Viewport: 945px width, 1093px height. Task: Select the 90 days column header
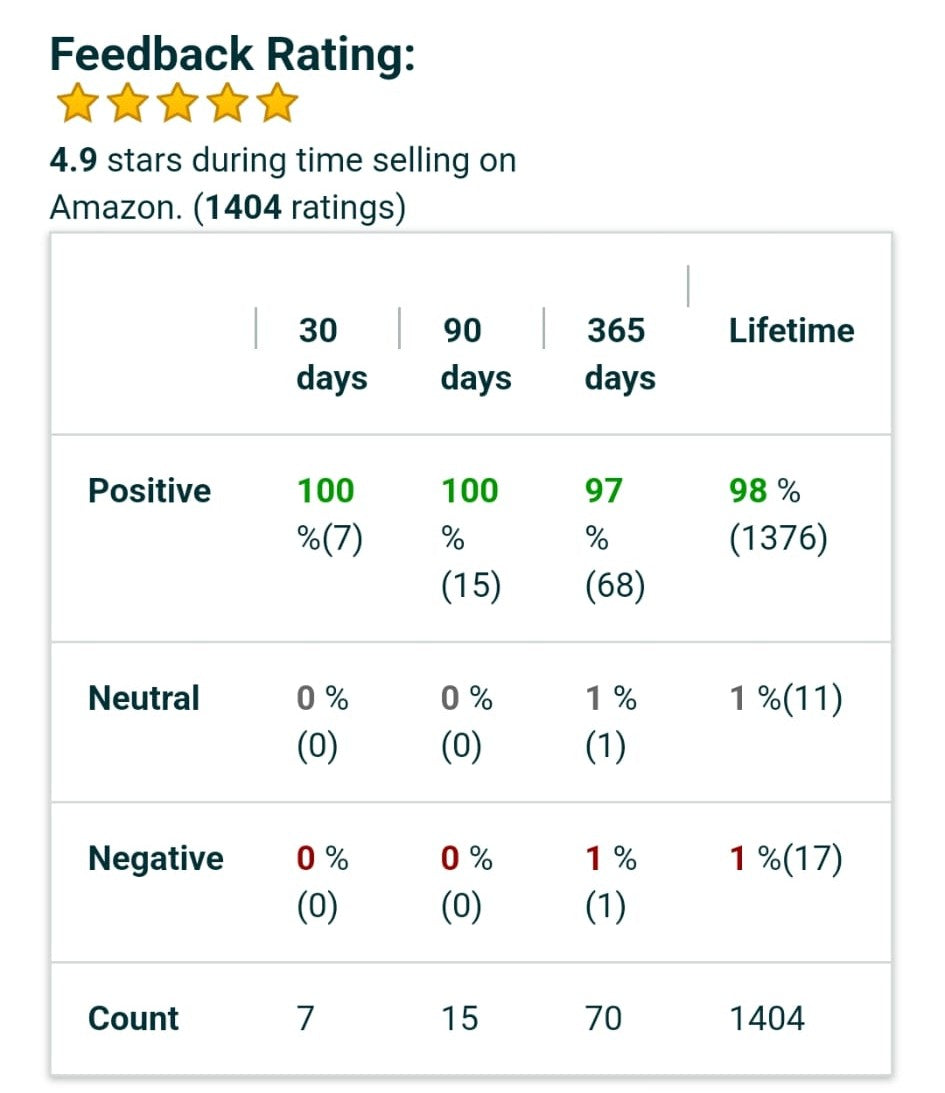[475, 354]
